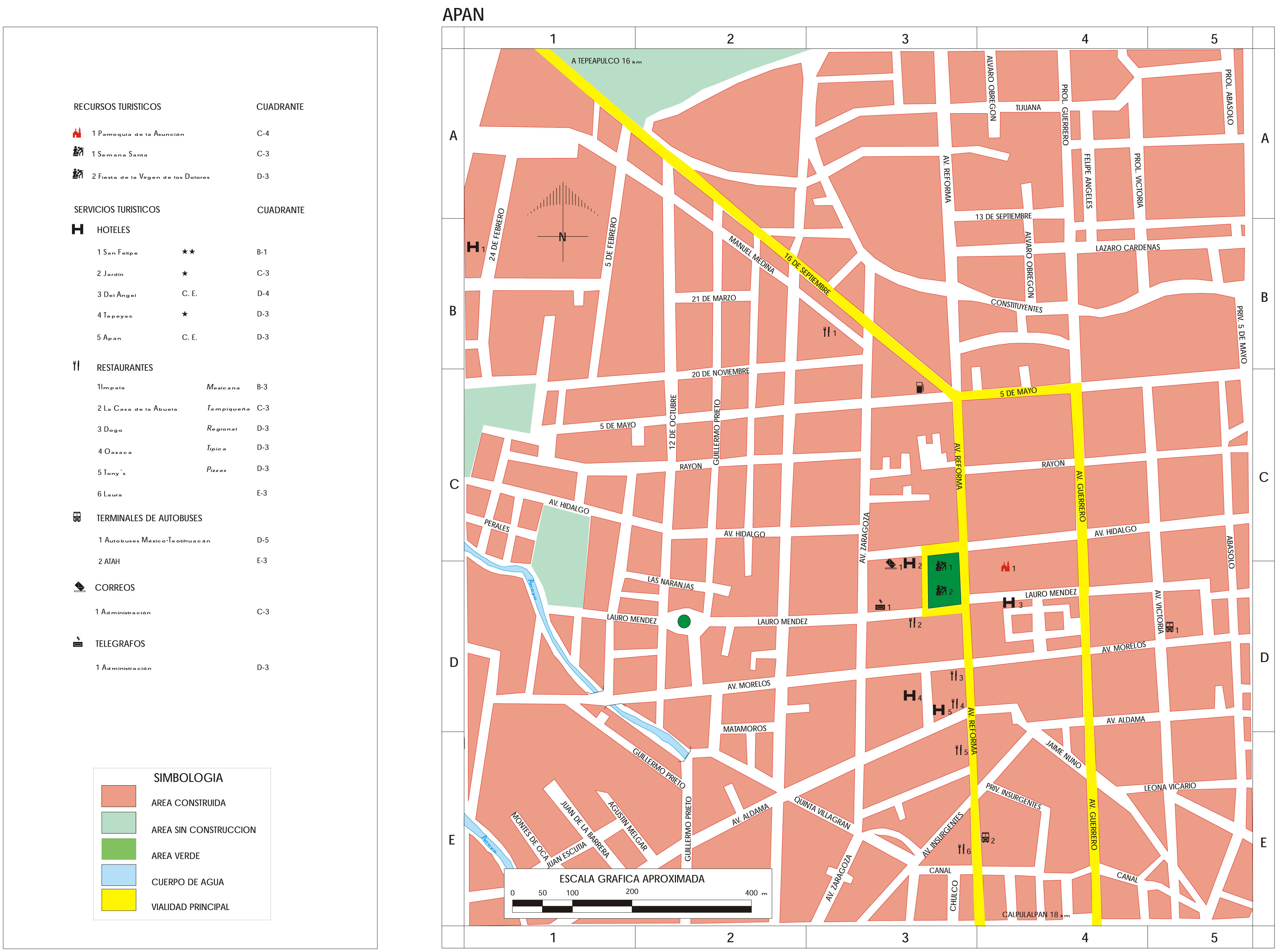Click the Calpulalpan 18 km label

(1035, 914)
